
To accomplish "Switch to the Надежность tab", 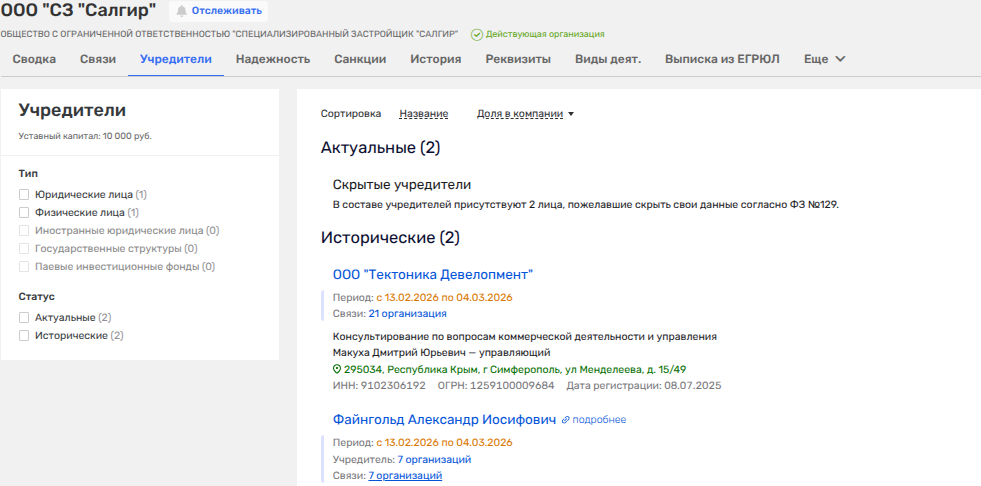I will coord(273,59).
